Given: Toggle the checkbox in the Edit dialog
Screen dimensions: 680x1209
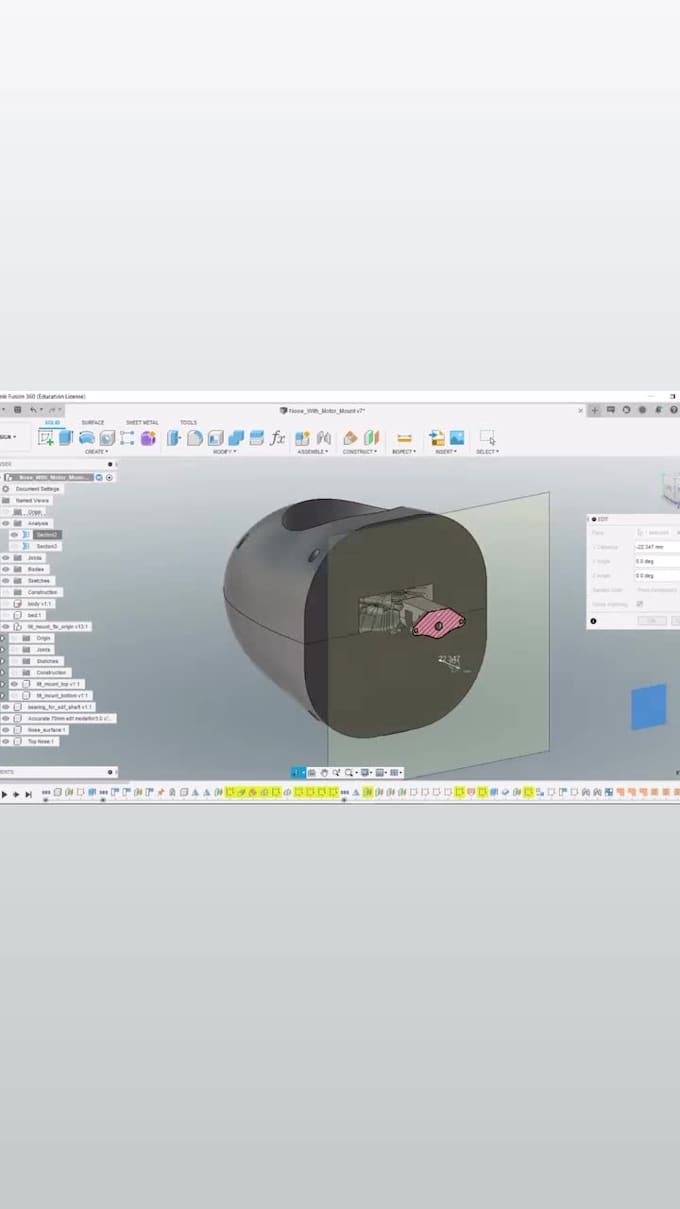Looking at the screenshot, I should point(640,604).
